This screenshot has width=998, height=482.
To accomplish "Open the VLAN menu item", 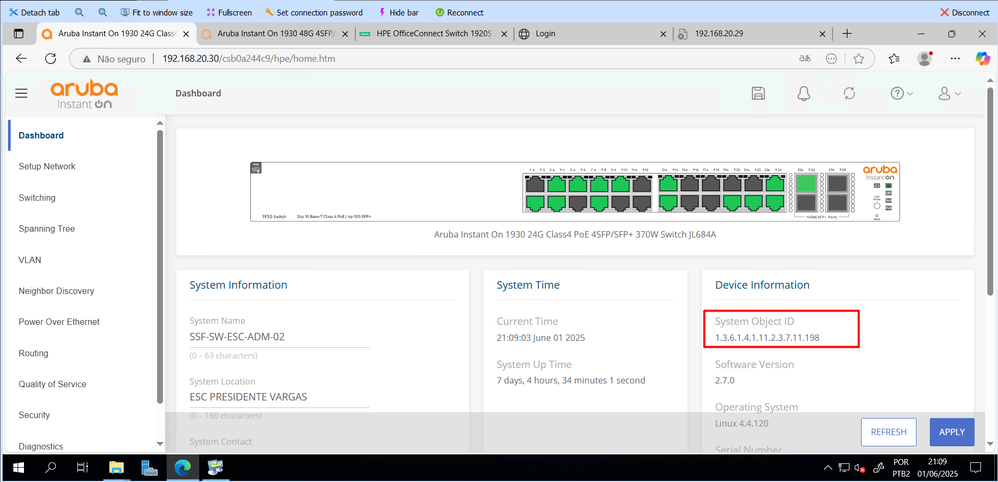I will [30, 260].
